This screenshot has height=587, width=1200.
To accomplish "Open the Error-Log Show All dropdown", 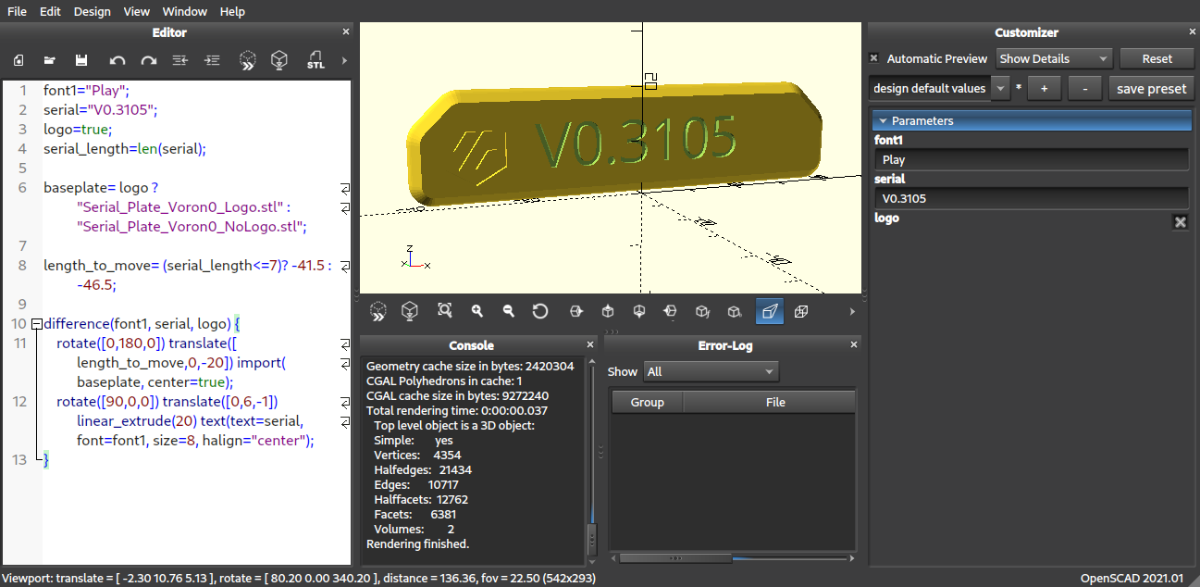I will [710, 371].
